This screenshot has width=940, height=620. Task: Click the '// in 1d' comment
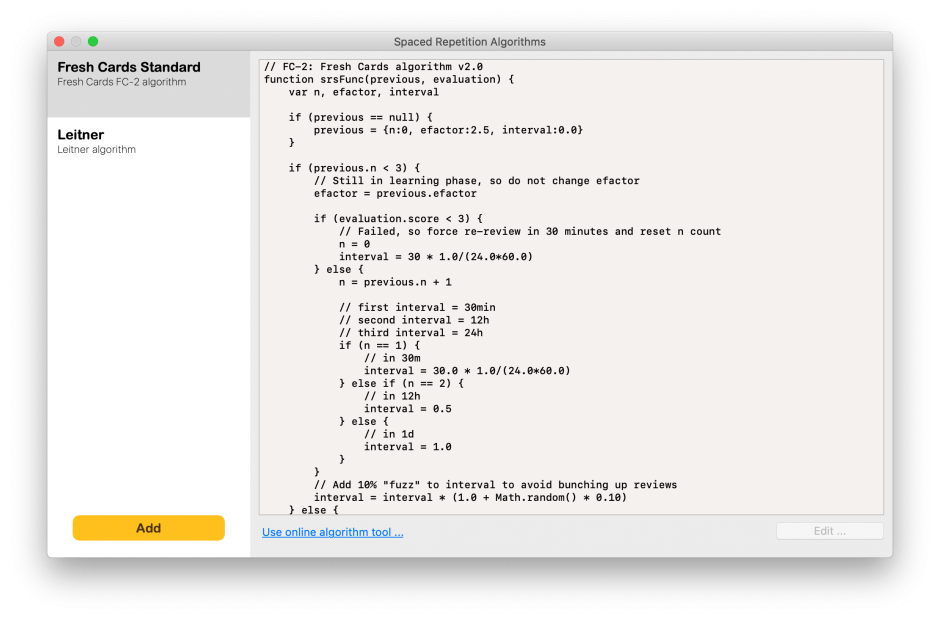pyautogui.click(x=389, y=434)
